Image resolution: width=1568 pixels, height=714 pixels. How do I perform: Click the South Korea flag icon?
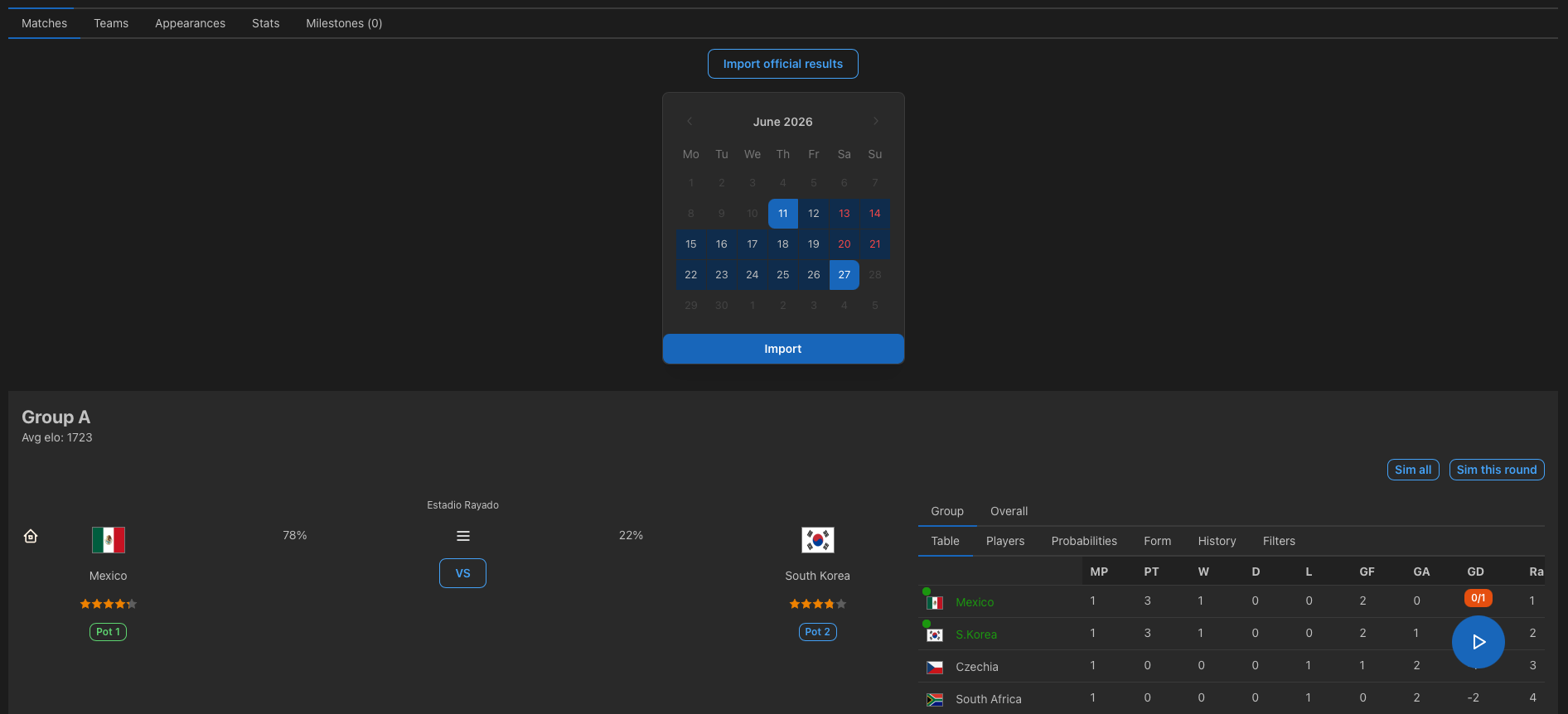pyautogui.click(x=817, y=540)
